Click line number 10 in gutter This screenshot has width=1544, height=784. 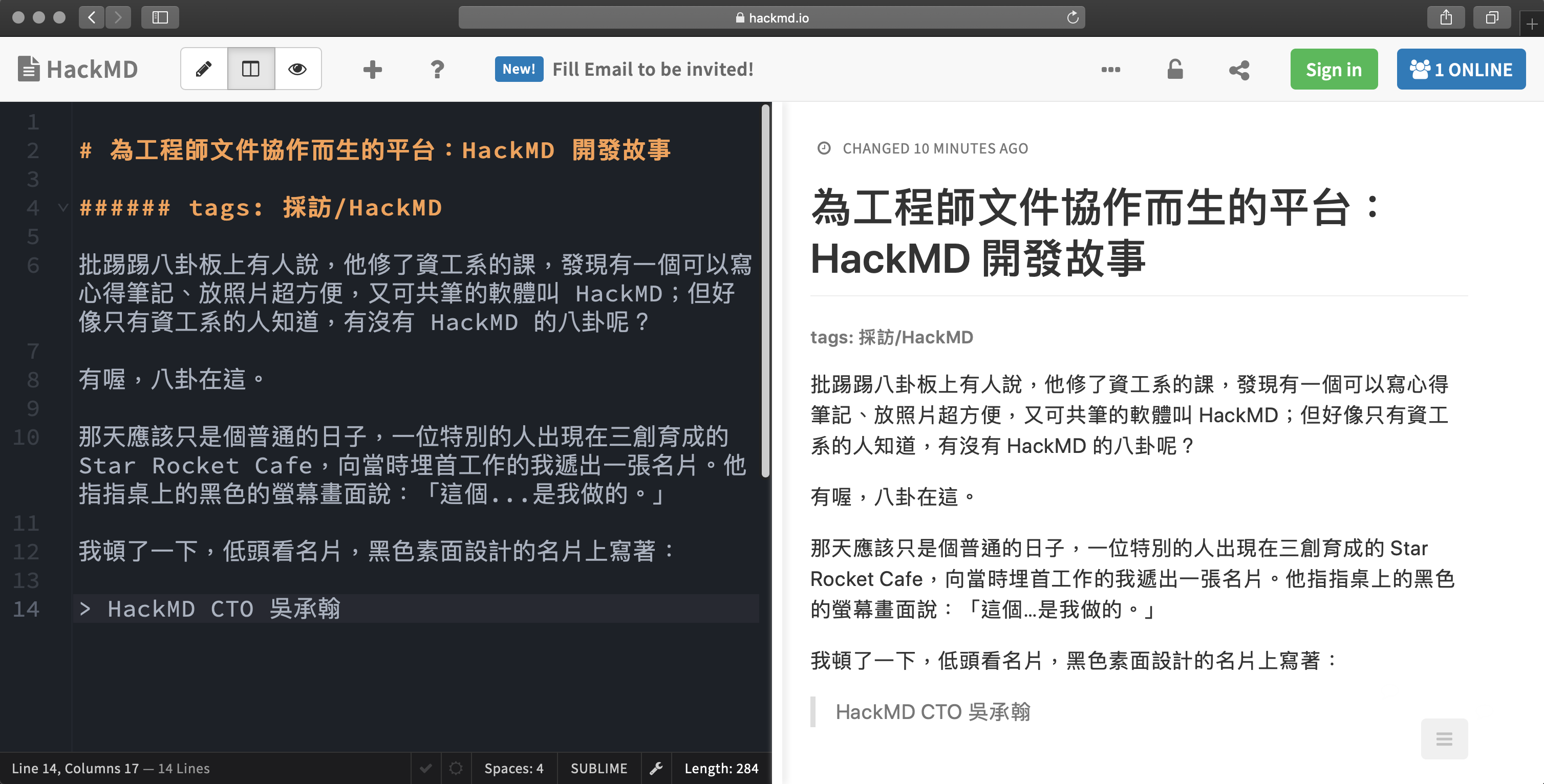click(x=27, y=437)
